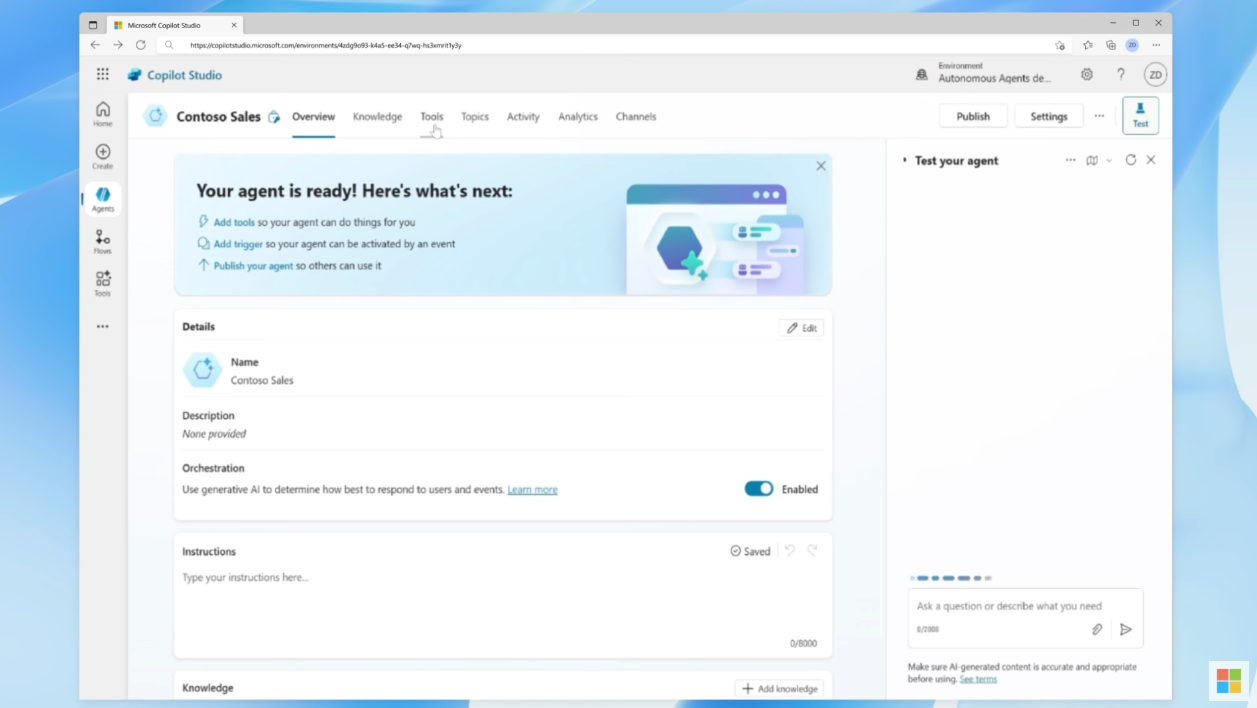Open the See terms link
The width and height of the screenshot is (1257, 708).
[978, 679]
